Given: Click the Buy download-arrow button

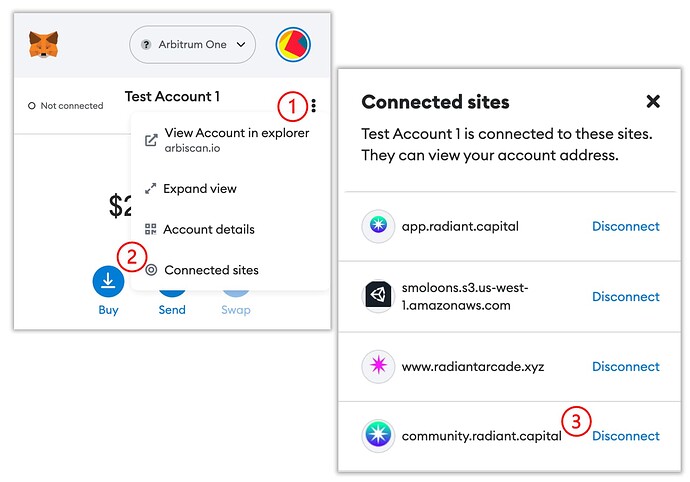Looking at the screenshot, I should click(x=108, y=281).
